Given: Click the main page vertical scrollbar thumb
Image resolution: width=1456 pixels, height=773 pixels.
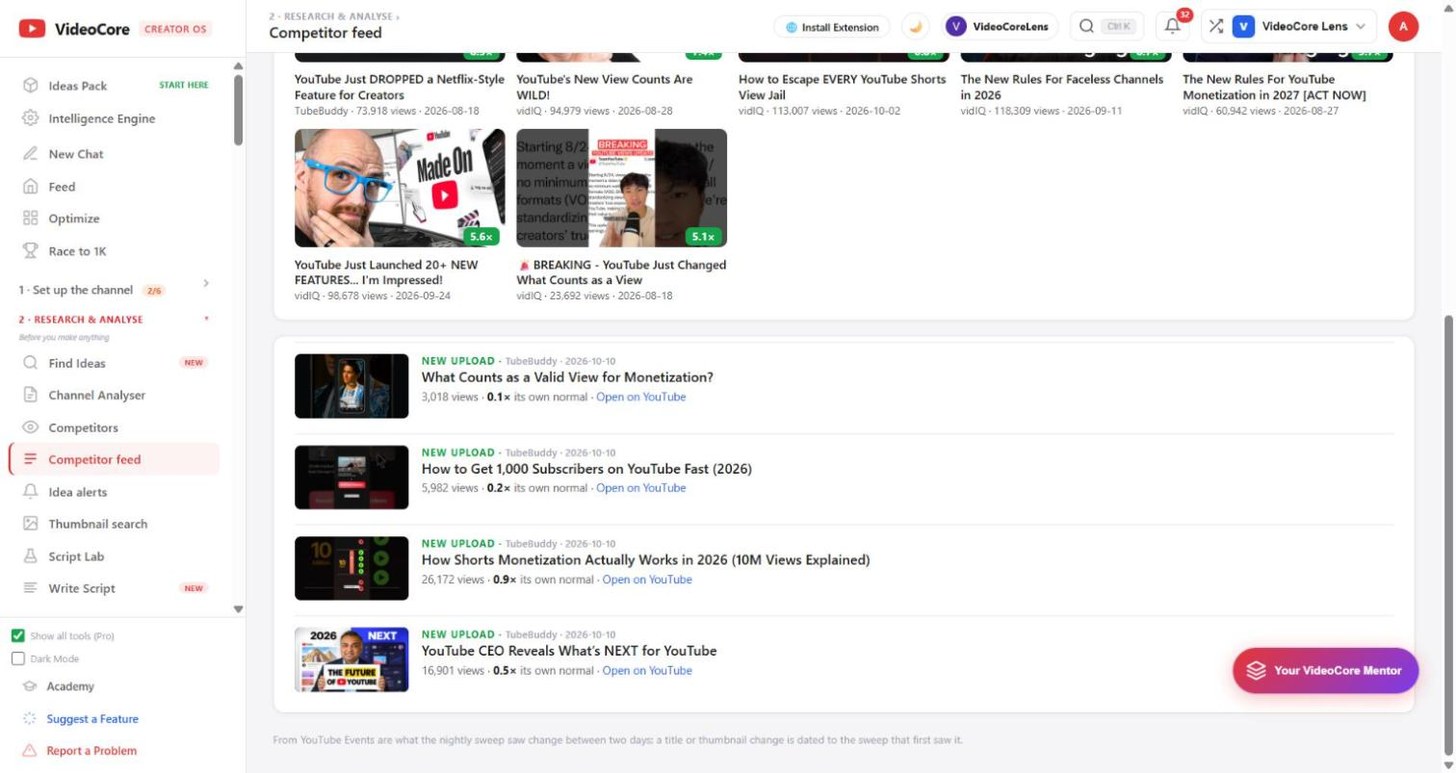Looking at the screenshot, I should [x=1449, y=535].
